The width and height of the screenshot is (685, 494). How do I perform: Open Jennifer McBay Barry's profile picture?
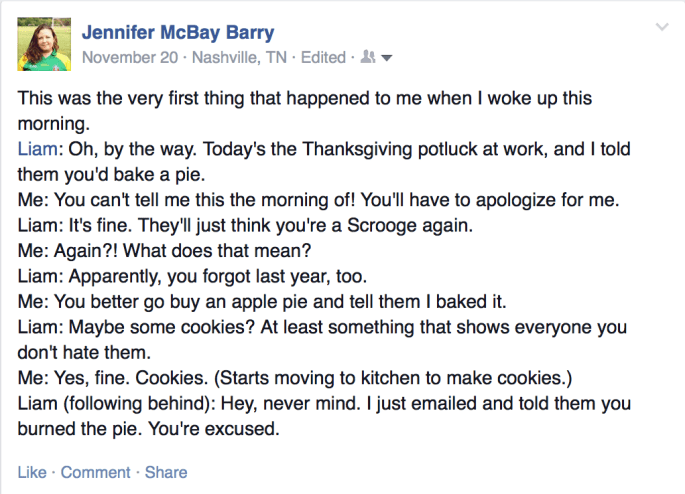[x=45, y=43]
